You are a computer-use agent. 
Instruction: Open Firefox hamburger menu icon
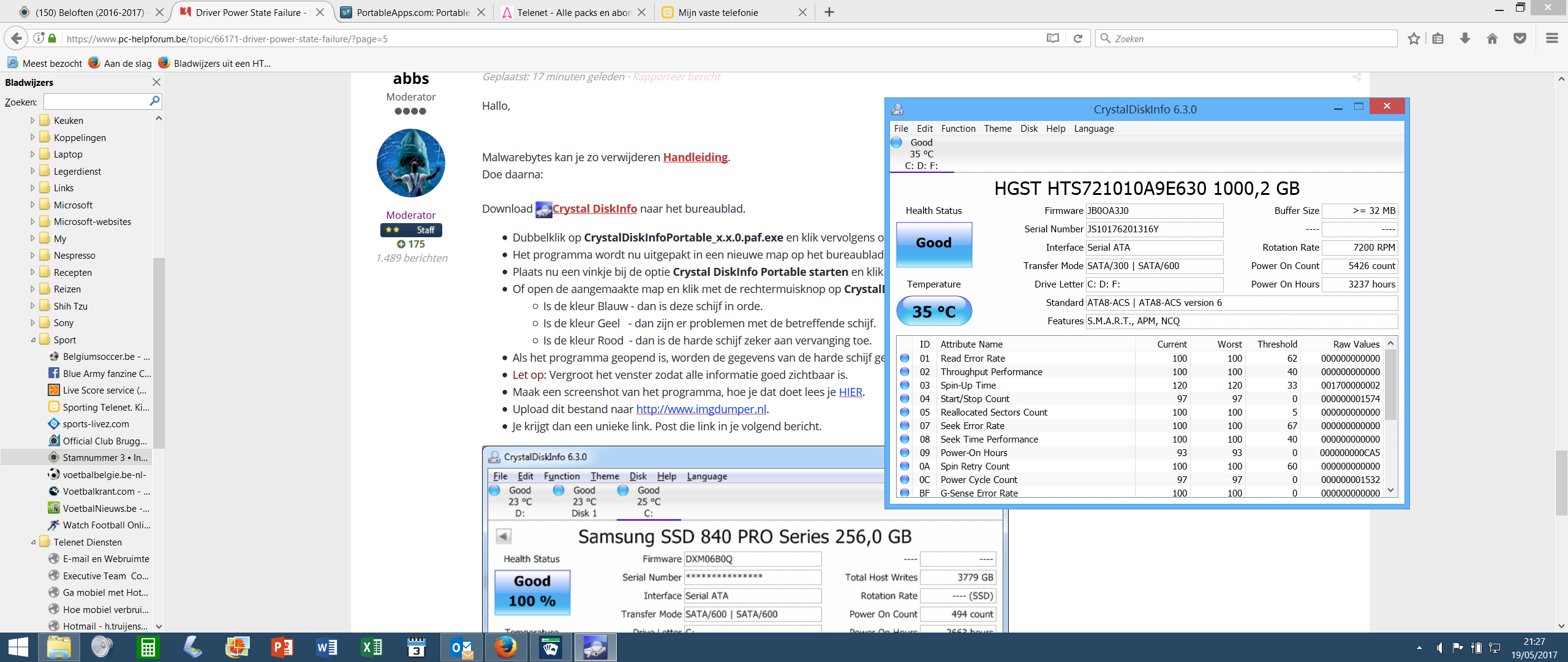1551,39
